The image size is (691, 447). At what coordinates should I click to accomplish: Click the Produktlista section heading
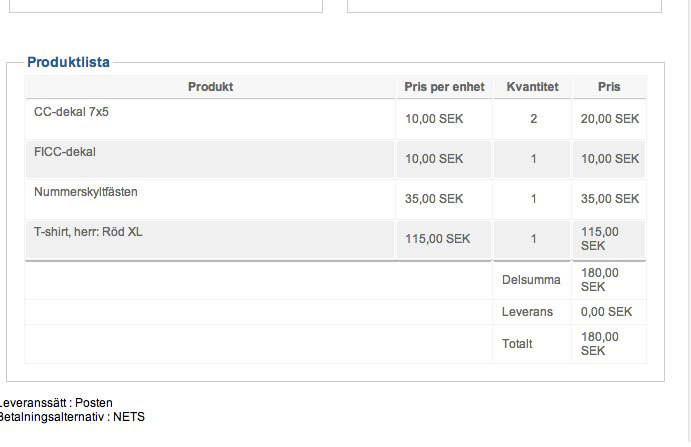coord(68,62)
